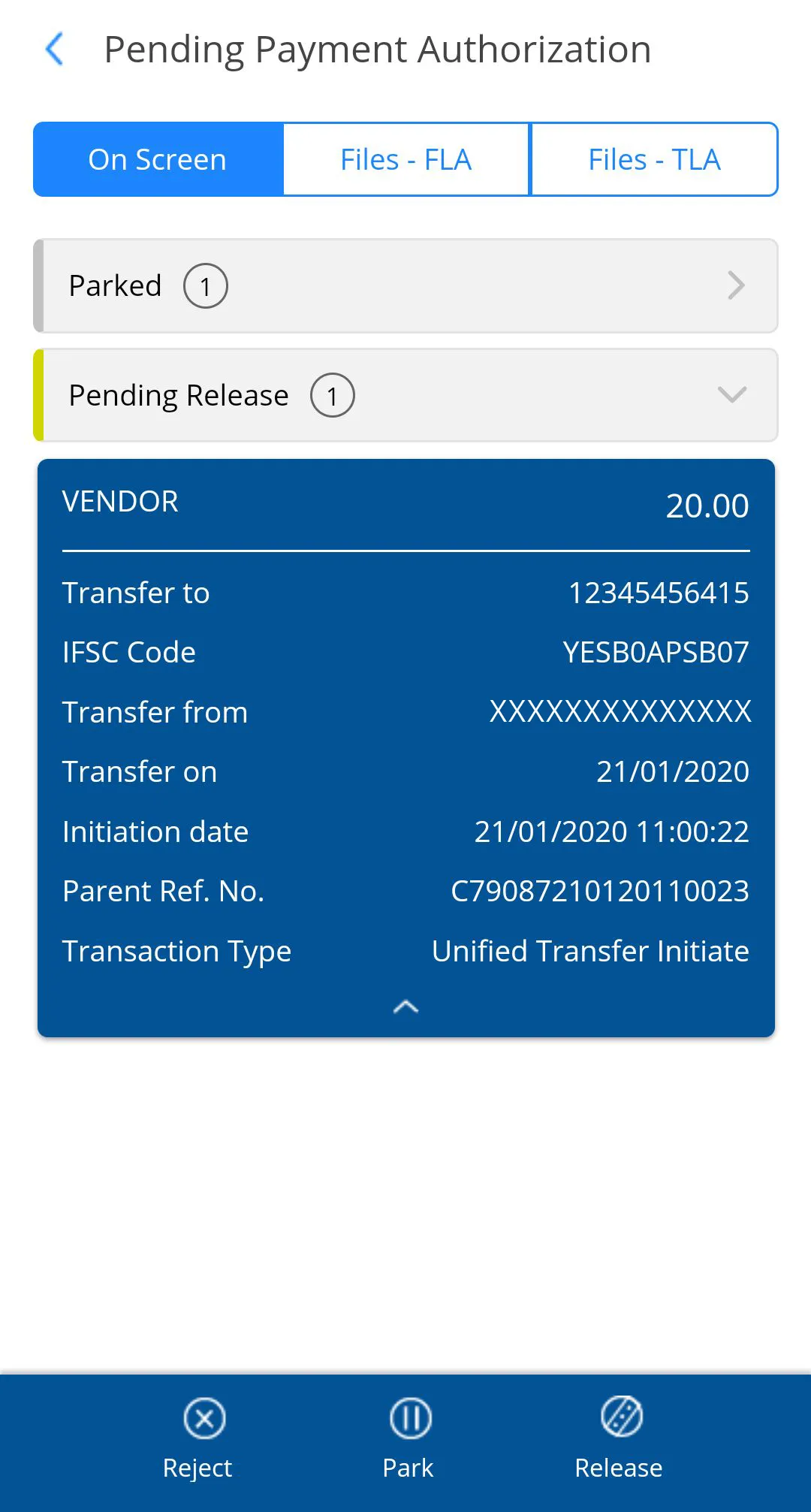Tap the Parent Ref. No. value
Viewport: 811px width, 1512px height.
pyautogui.click(x=600, y=891)
